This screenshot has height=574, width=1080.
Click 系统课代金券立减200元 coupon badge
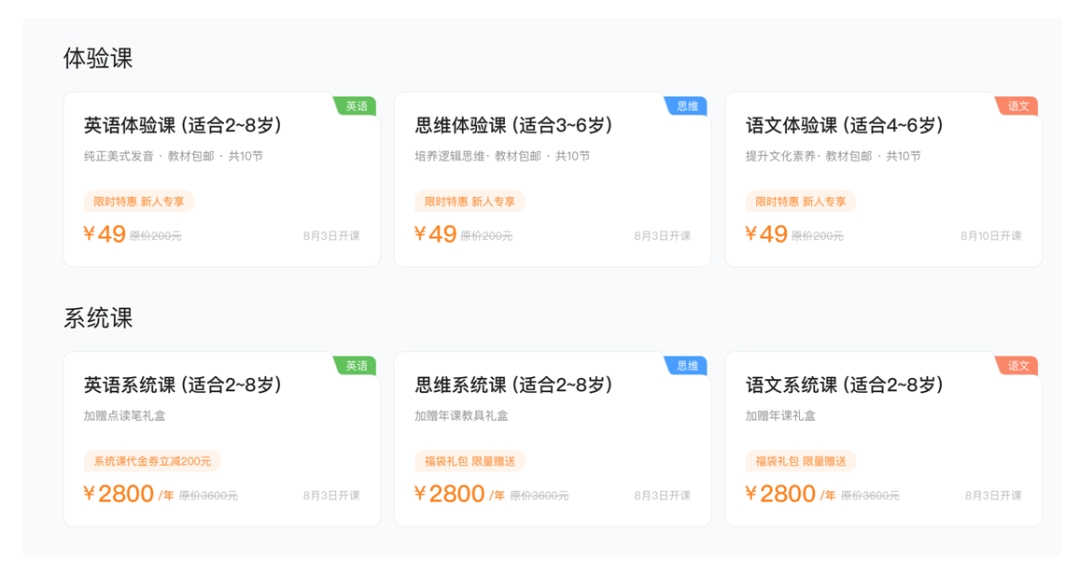[152, 462]
